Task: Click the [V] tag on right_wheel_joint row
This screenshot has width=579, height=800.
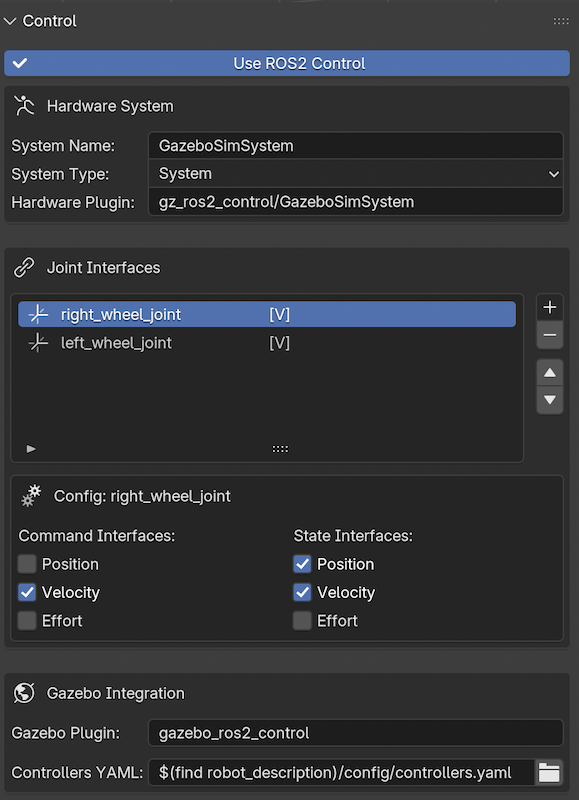Action: coord(280,314)
